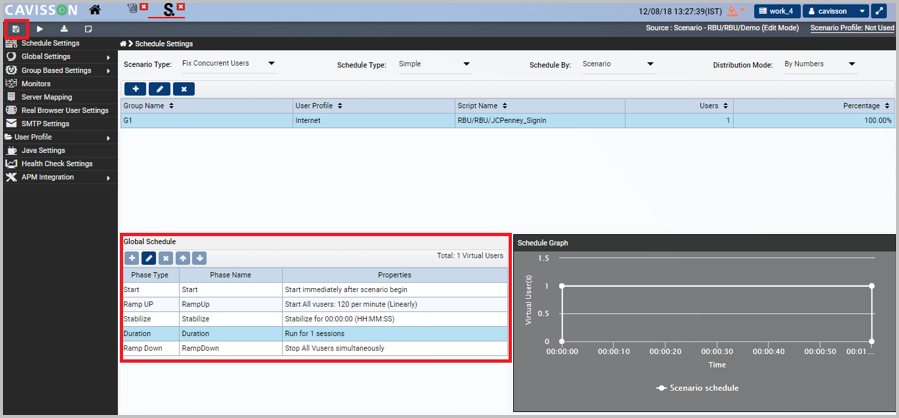Open Monitors in the left sidebar
Image resolution: width=899 pixels, height=418 pixels.
click(36, 84)
